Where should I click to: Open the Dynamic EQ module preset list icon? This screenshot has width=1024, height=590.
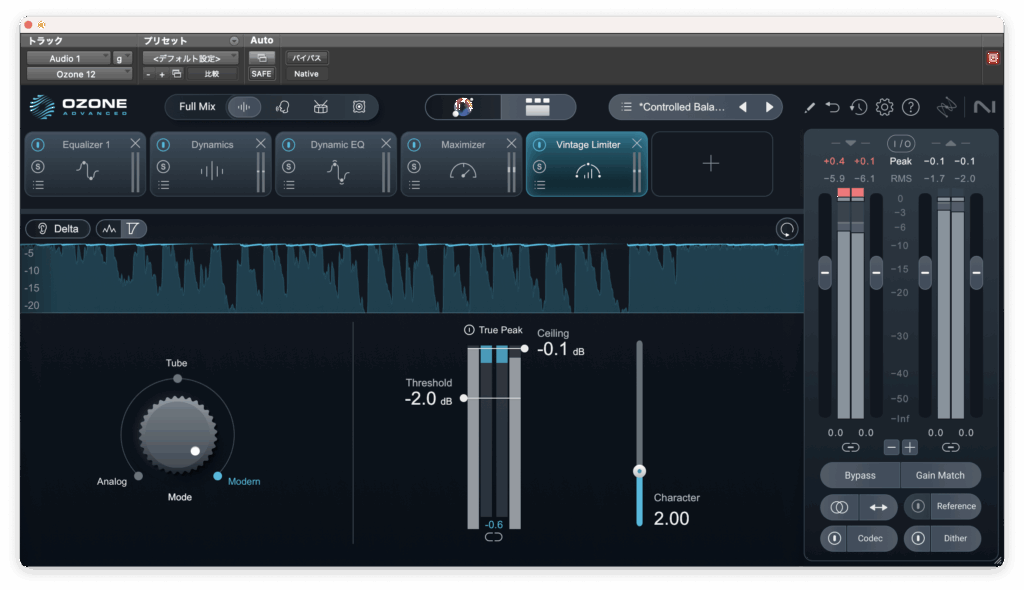tap(288, 185)
